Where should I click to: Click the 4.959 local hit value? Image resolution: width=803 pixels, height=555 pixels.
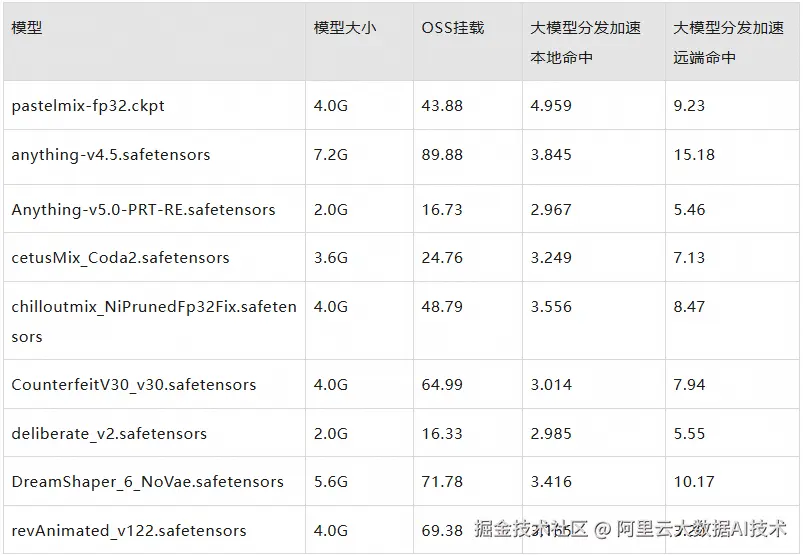coord(551,105)
